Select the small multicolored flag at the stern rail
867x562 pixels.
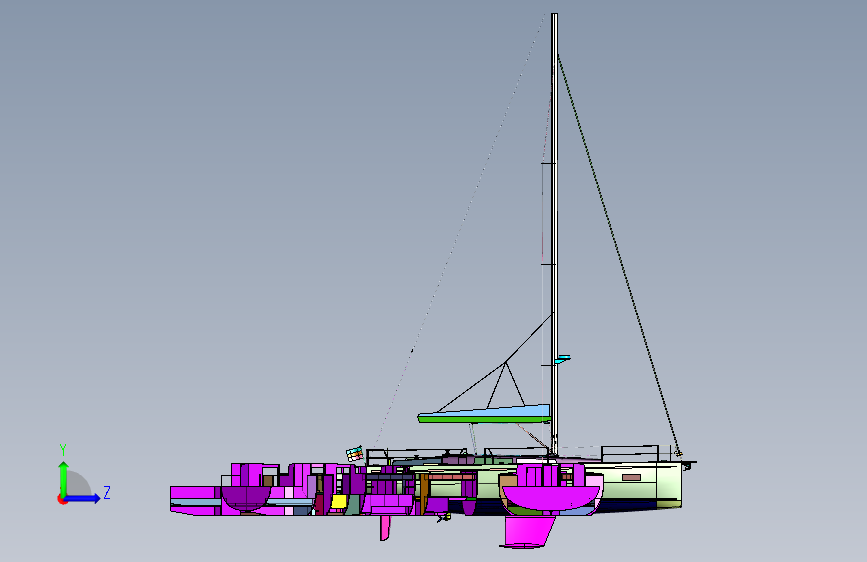[x=355, y=454]
